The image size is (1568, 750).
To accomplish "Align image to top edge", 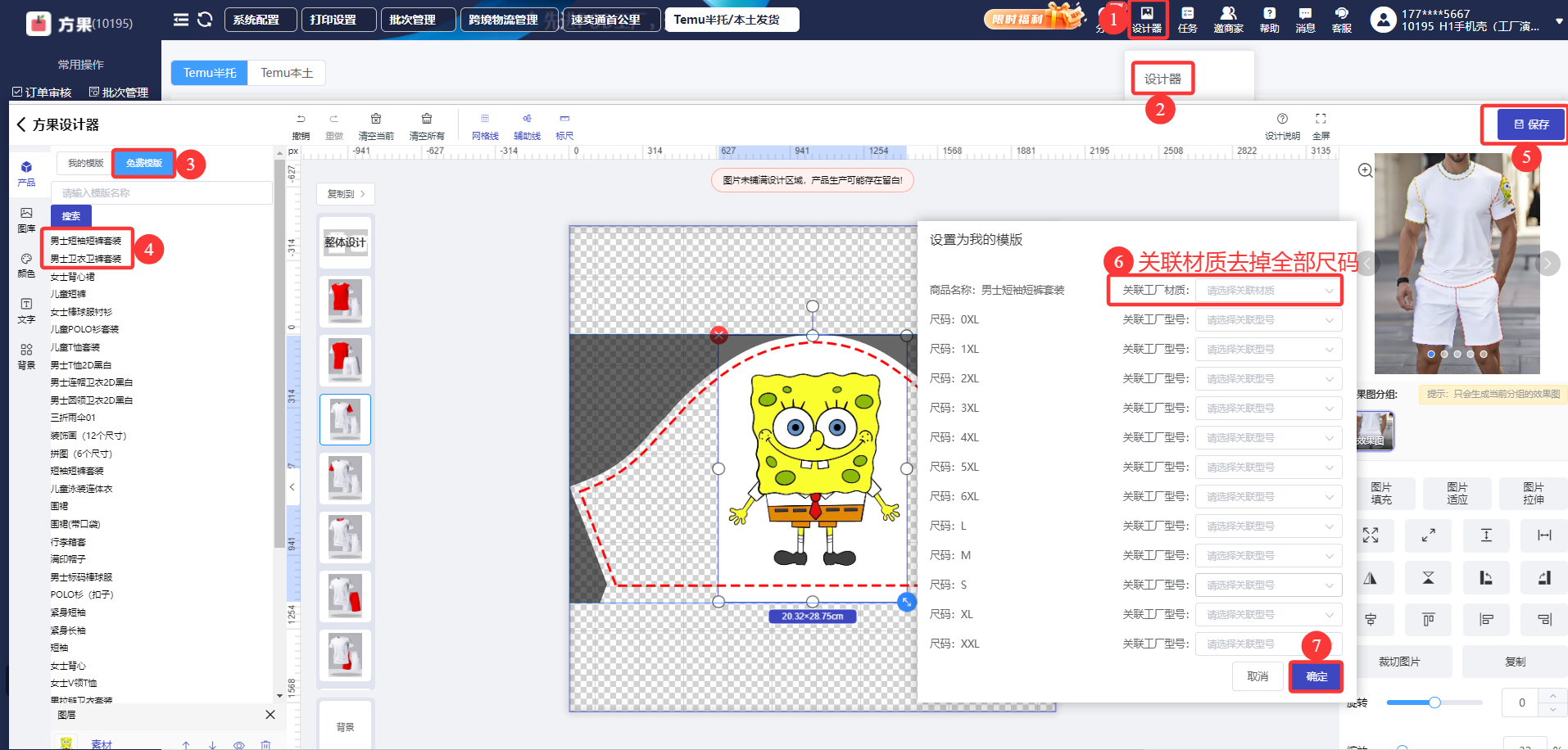I will [1428, 620].
